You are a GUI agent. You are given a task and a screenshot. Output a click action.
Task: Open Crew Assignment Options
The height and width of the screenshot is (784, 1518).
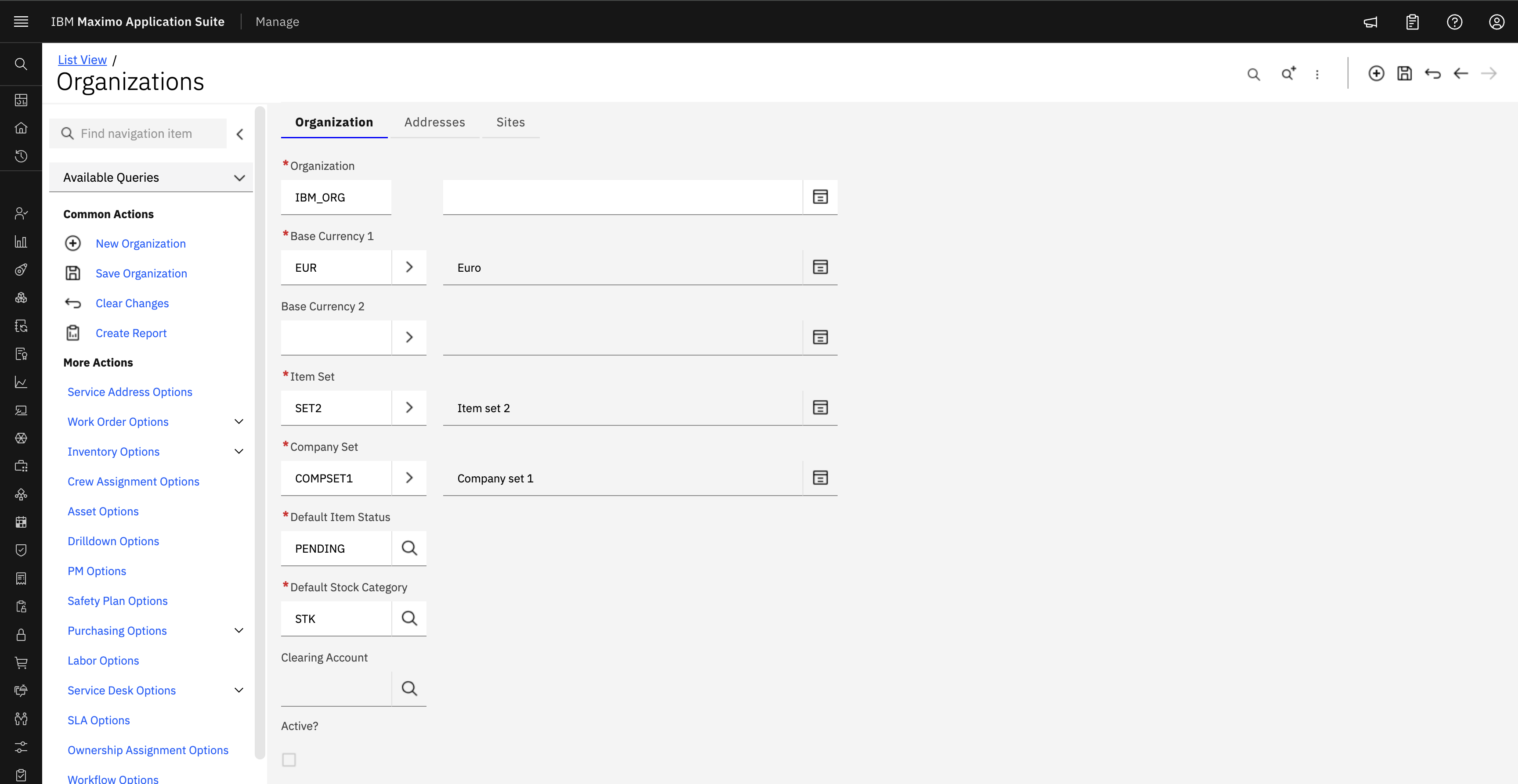pyautogui.click(x=133, y=482)
